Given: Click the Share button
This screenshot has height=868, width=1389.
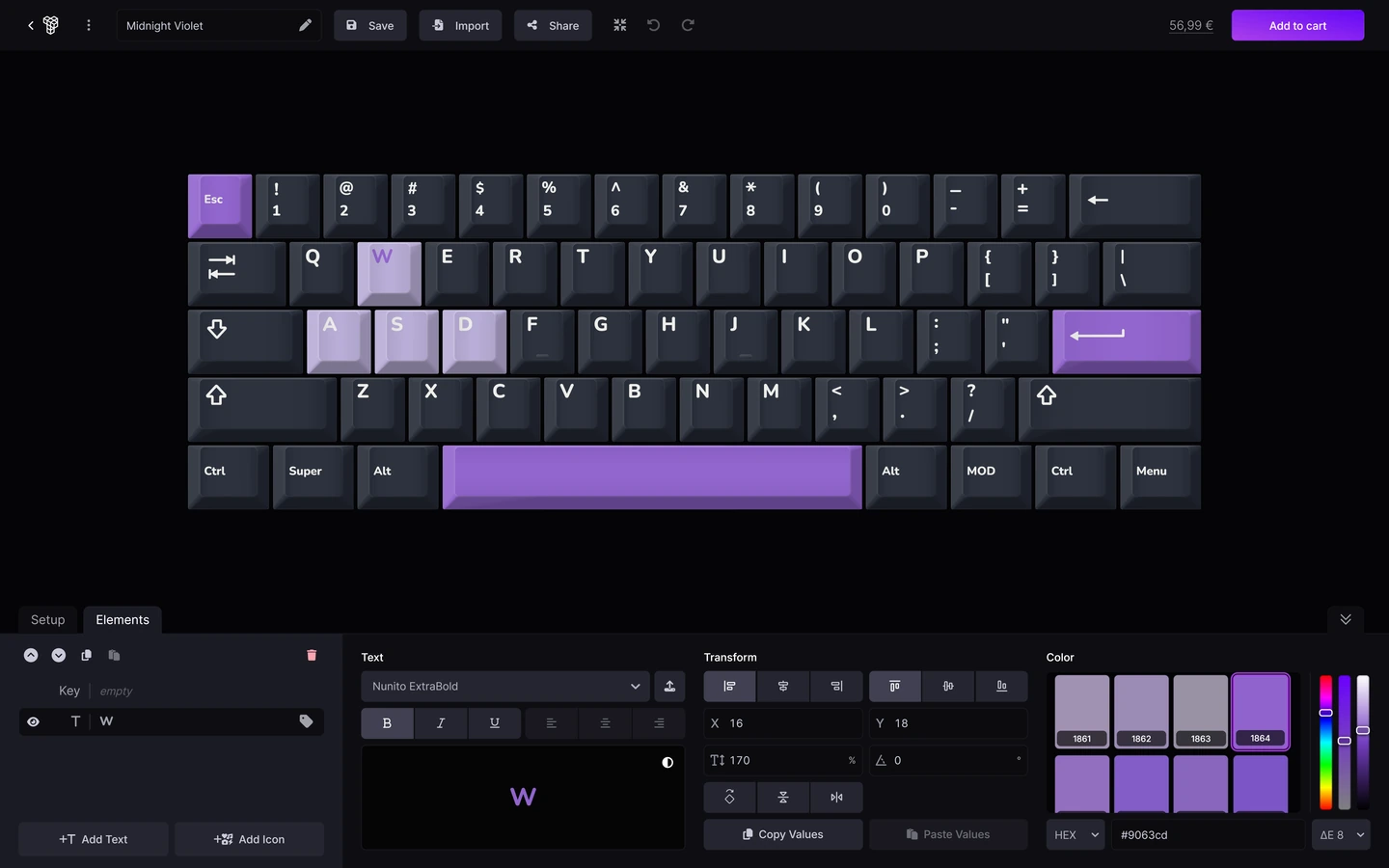Looking at the screenshot, I should (553, 25).
